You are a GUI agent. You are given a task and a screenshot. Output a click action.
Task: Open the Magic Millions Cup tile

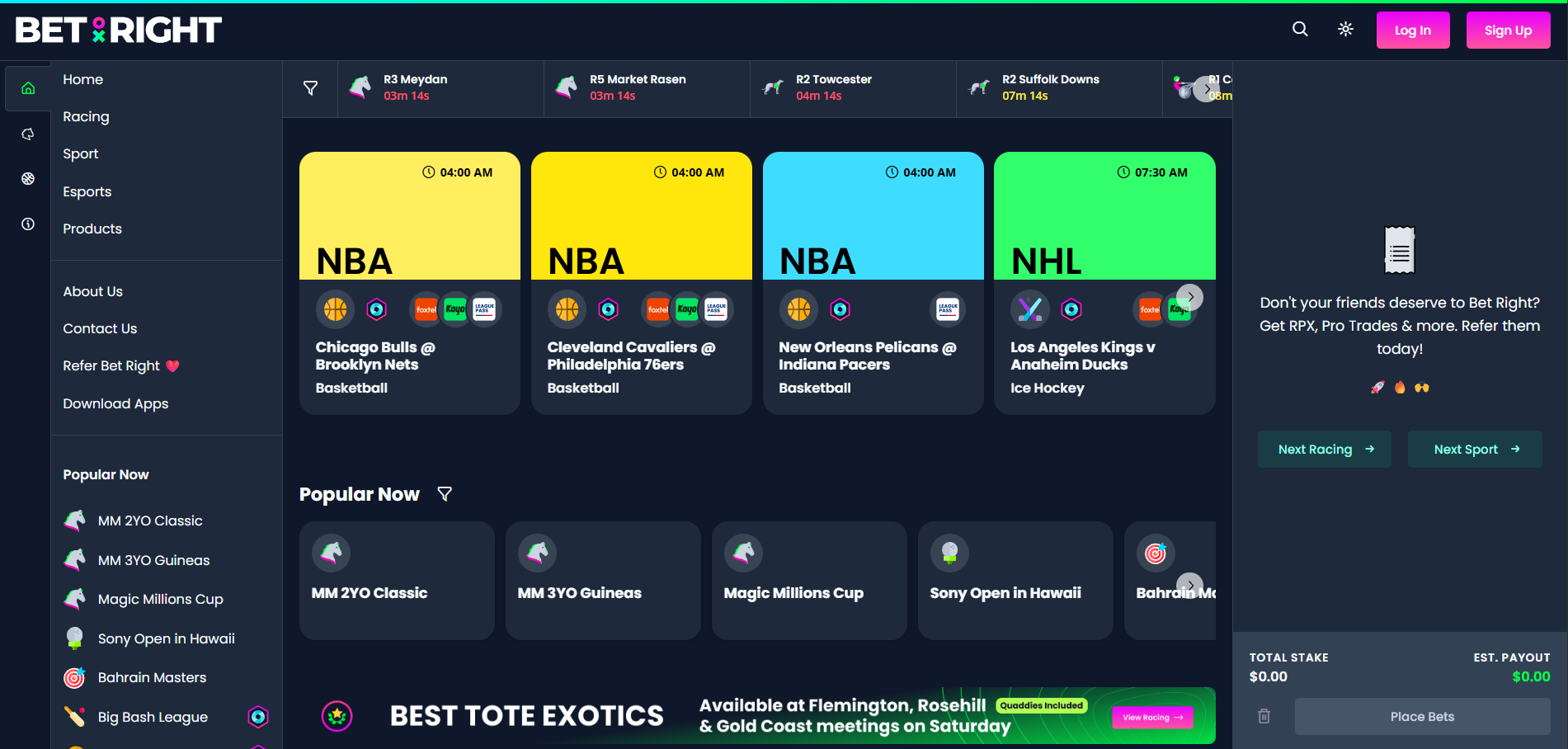(809, 581)
